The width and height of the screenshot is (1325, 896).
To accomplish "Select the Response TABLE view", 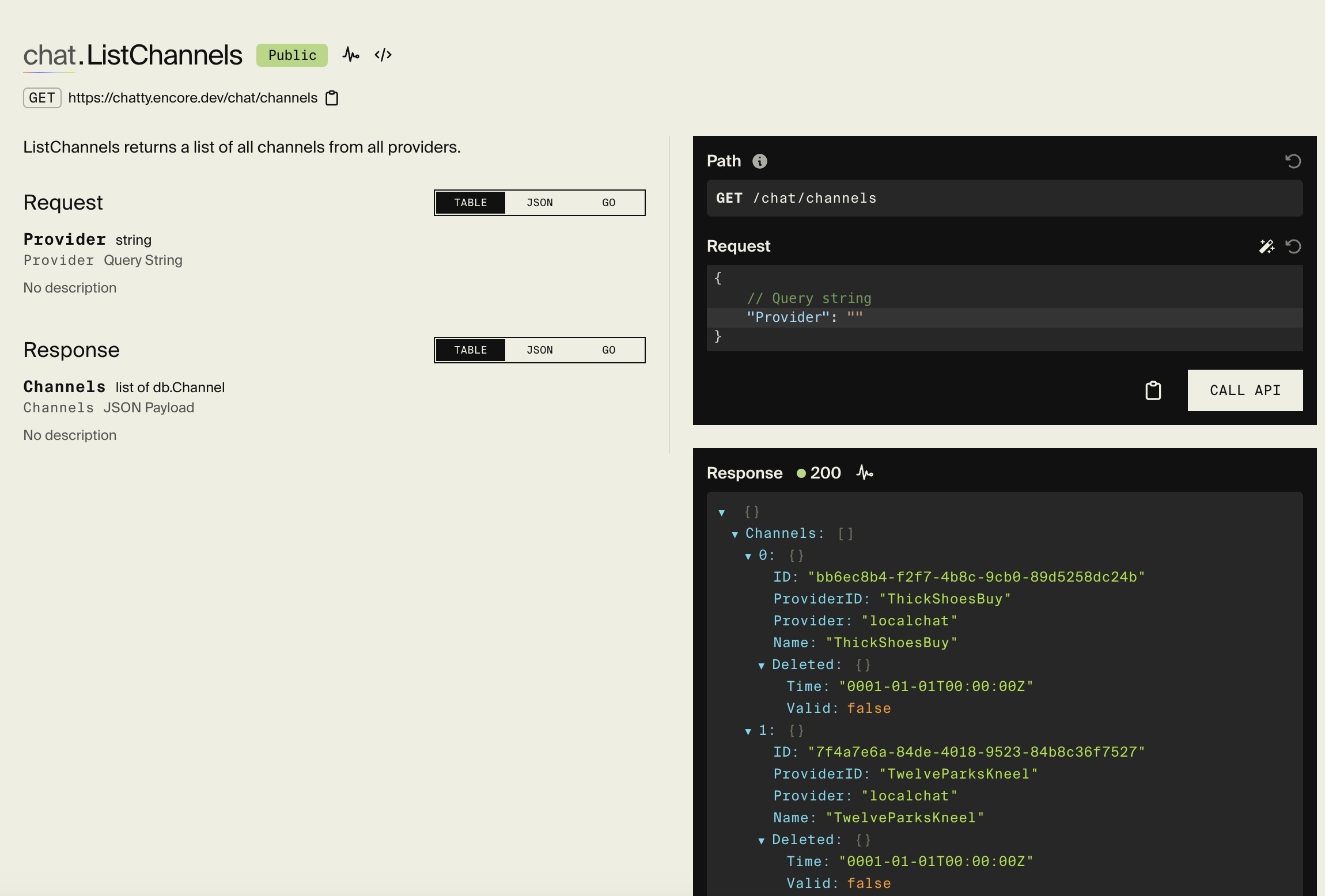I will [x=470, y=350].
